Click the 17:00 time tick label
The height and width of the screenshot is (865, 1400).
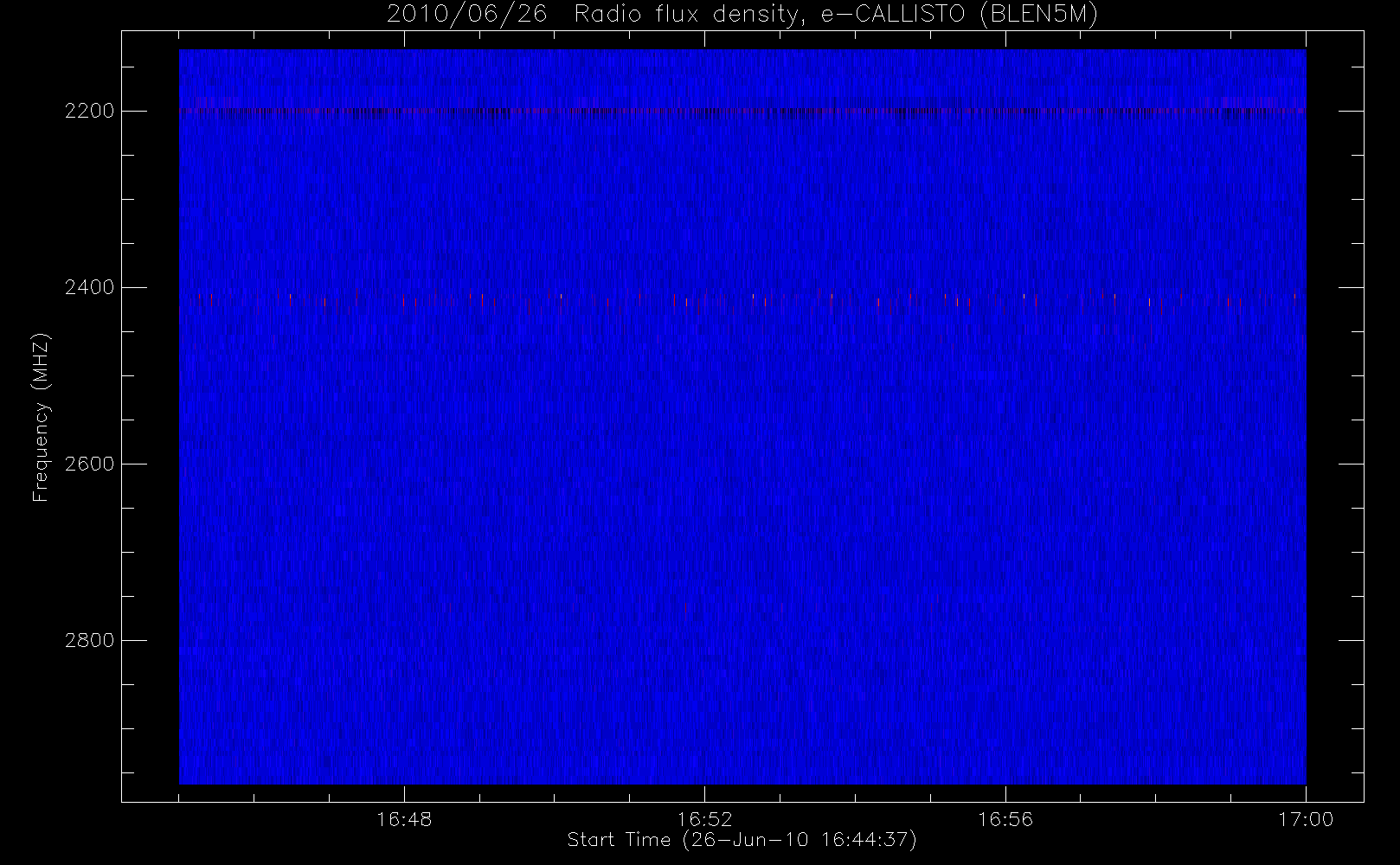1306,820
